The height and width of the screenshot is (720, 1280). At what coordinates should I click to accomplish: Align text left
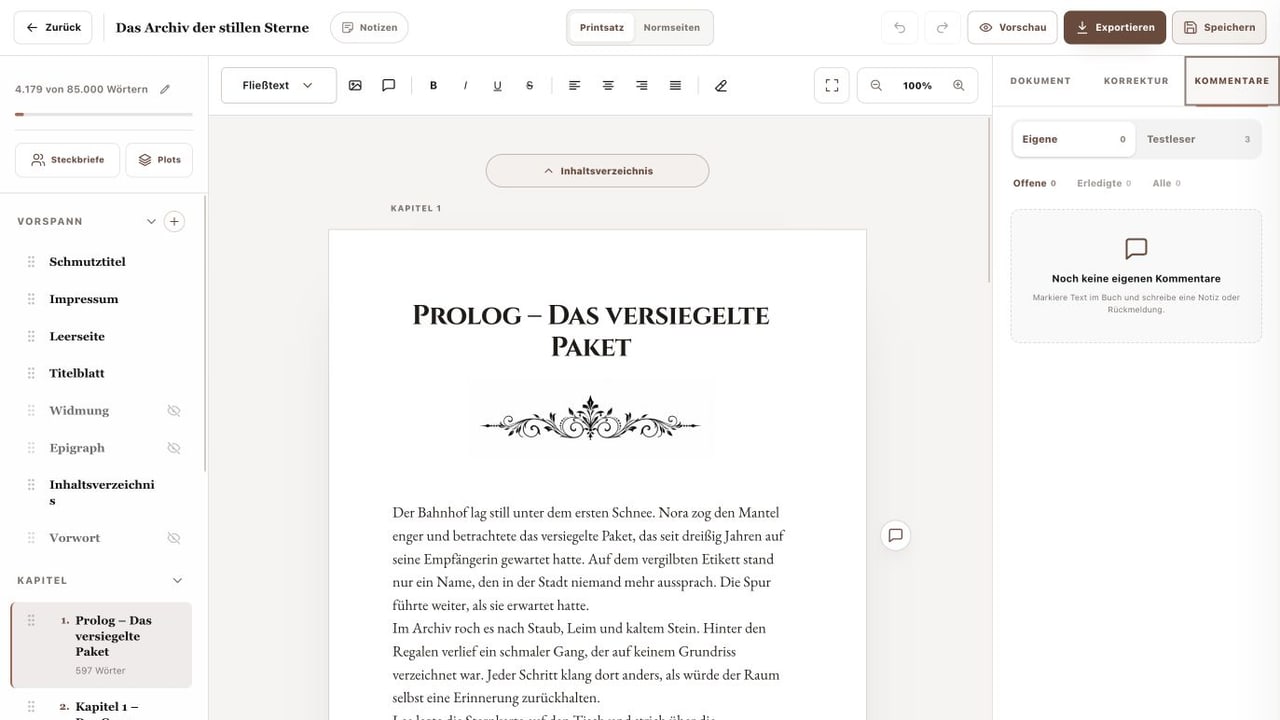click(574, 86)
